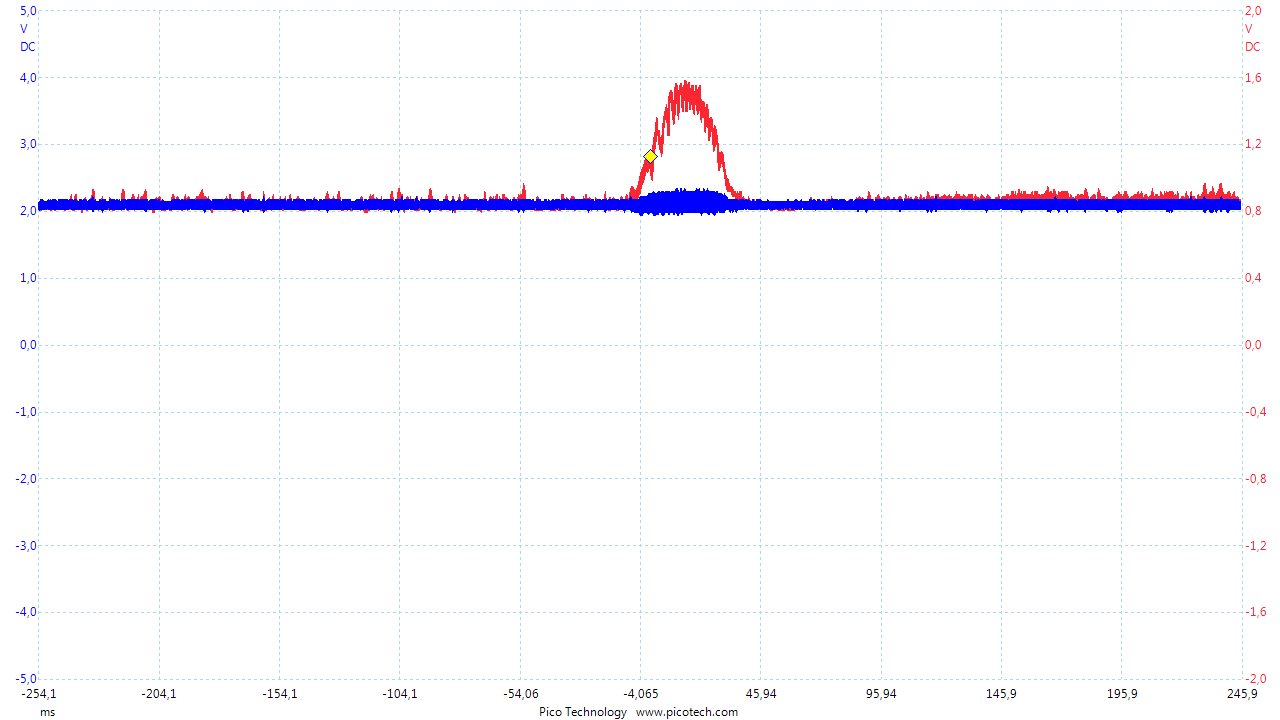
Task: Click the blue channel DC coupling label
Action: (x=28, y=47)
